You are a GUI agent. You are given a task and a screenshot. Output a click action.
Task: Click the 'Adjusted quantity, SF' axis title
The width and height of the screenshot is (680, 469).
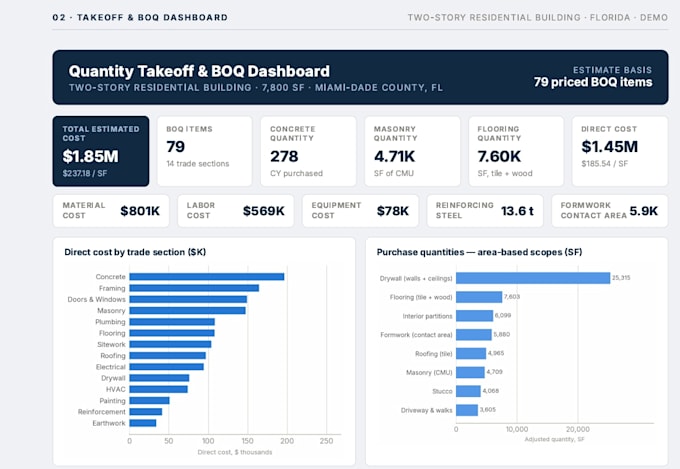(x=555, y=439)
